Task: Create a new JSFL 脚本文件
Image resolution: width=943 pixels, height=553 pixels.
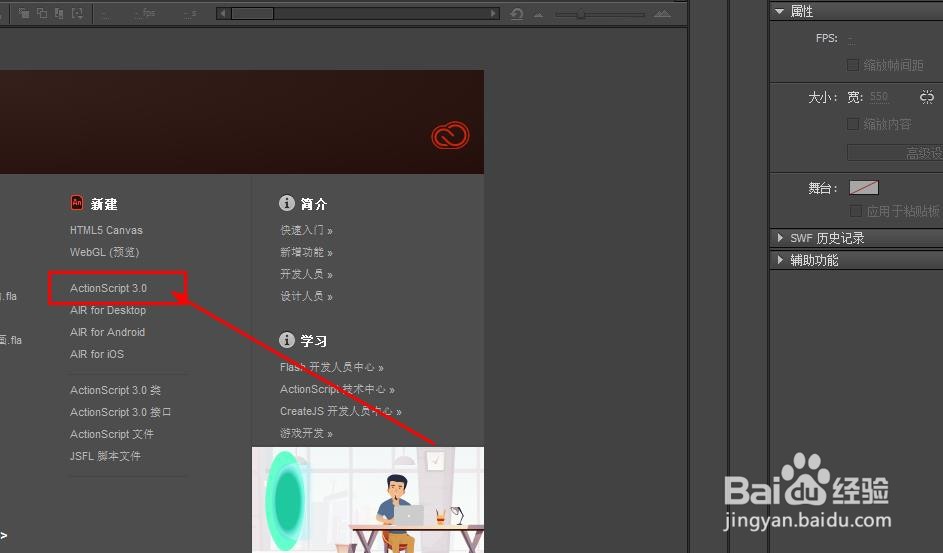Action: coord(105,456)
